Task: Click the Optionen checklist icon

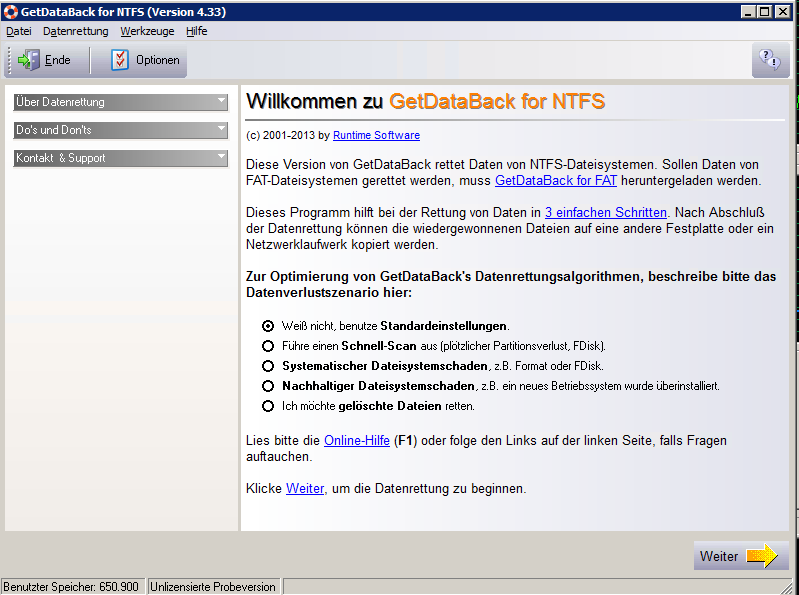Action: pyautogui.click(x=120, y=60)
